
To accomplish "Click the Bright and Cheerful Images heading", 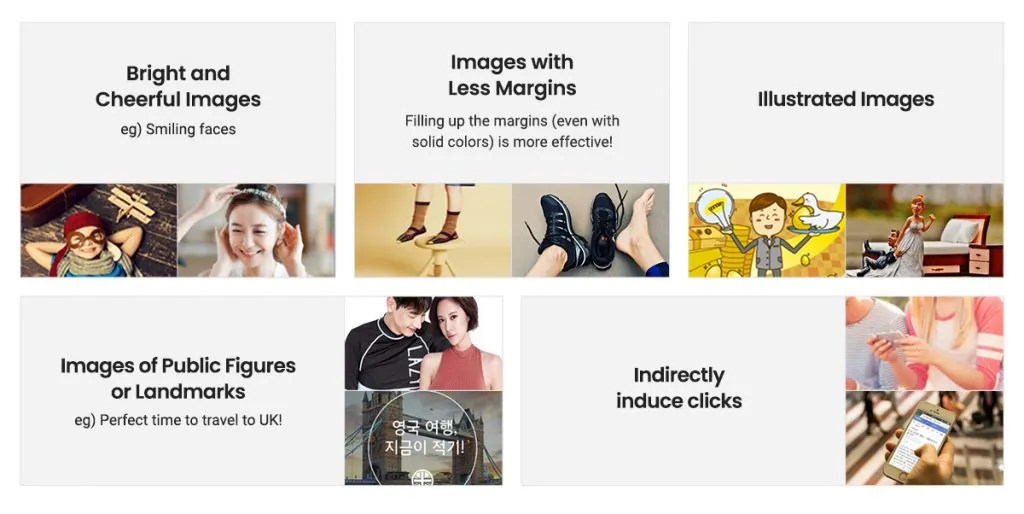I will click(x=178, y=86).
